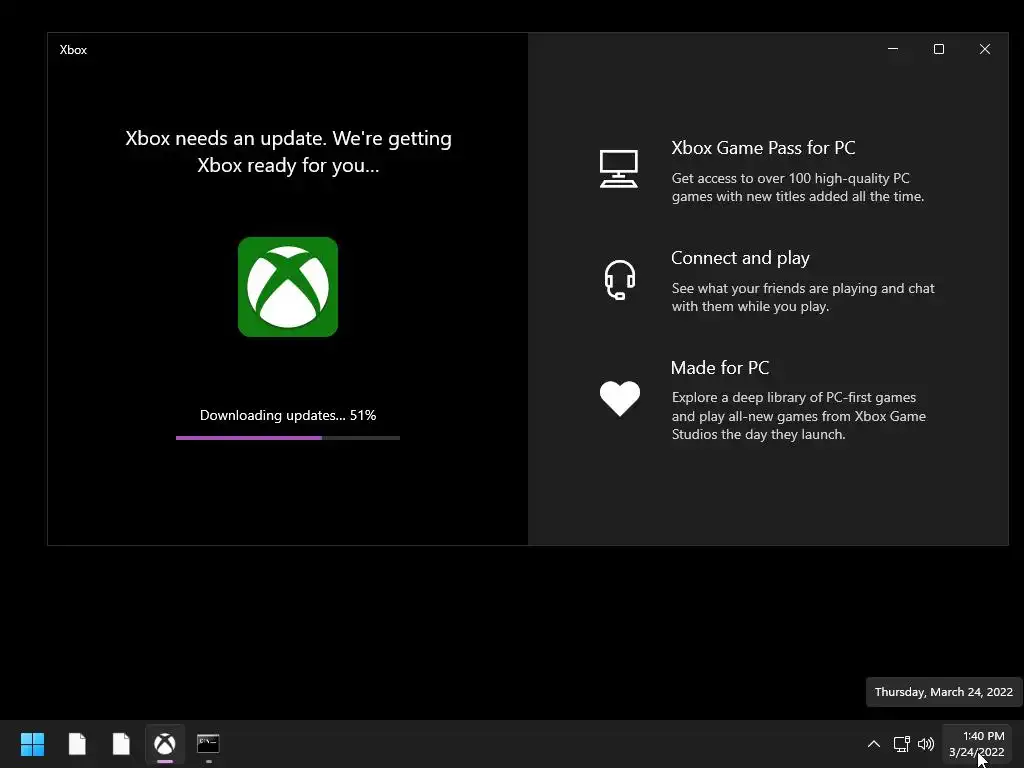Image resolution: width=1024 pixels, height=768 pixels.
Task: Show hidden system tray icons
Action: 873,744
